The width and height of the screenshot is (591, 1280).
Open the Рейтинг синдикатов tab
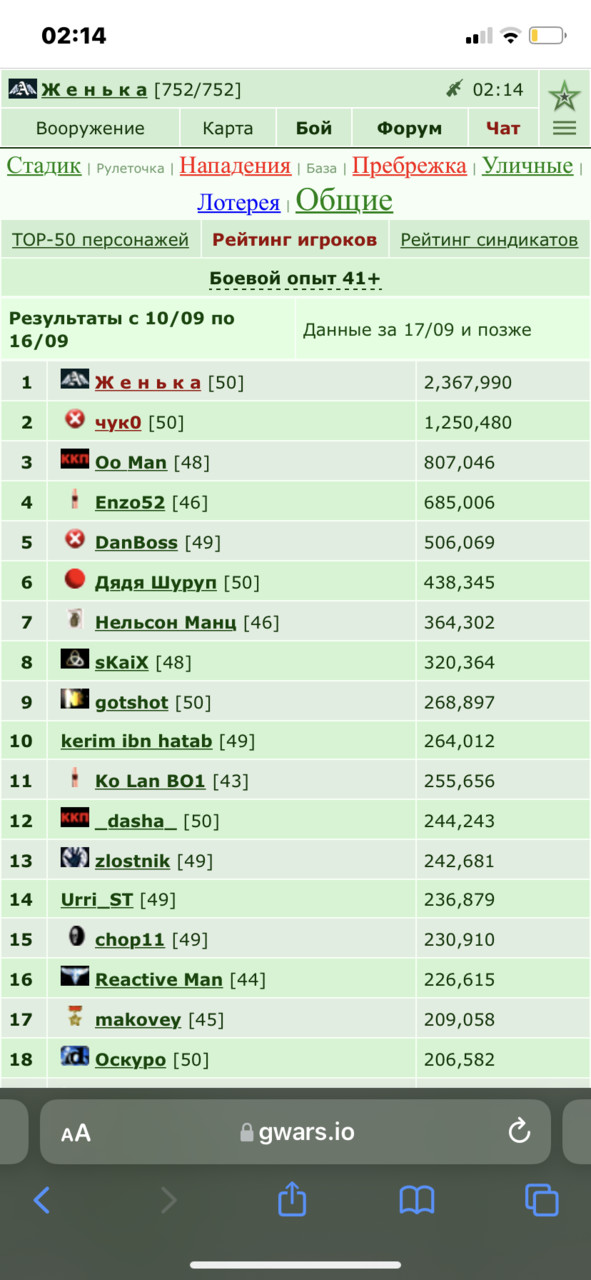tap(489, 240)
